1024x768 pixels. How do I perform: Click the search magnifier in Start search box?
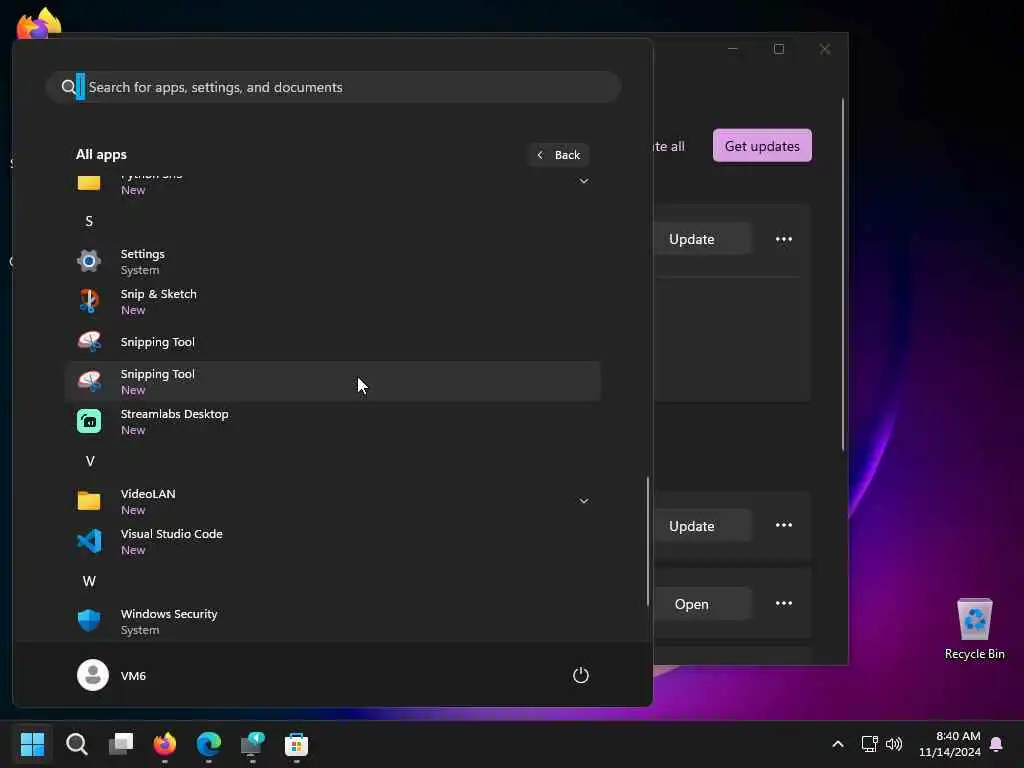coord(69,87)
